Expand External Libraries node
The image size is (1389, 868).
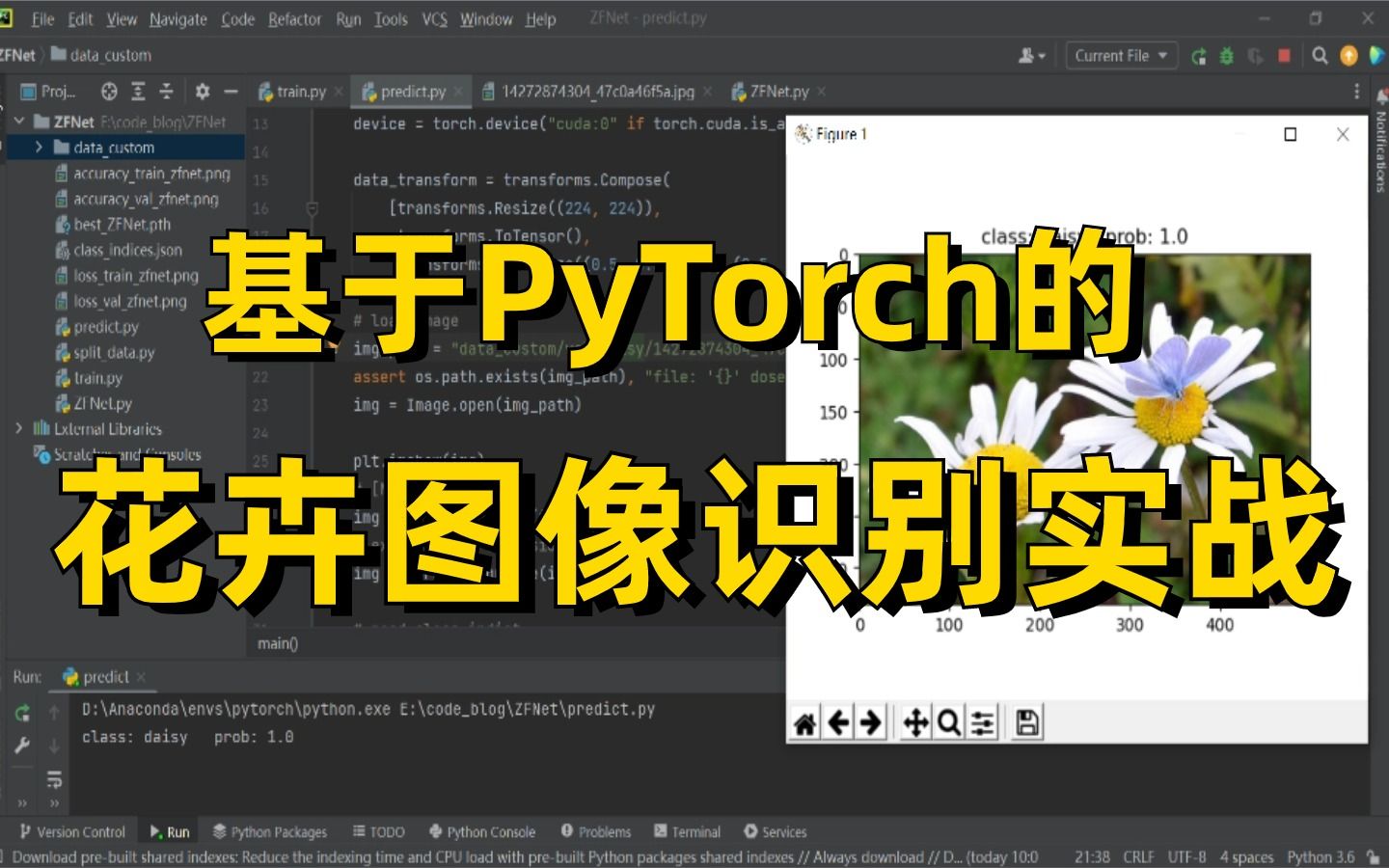19,428
